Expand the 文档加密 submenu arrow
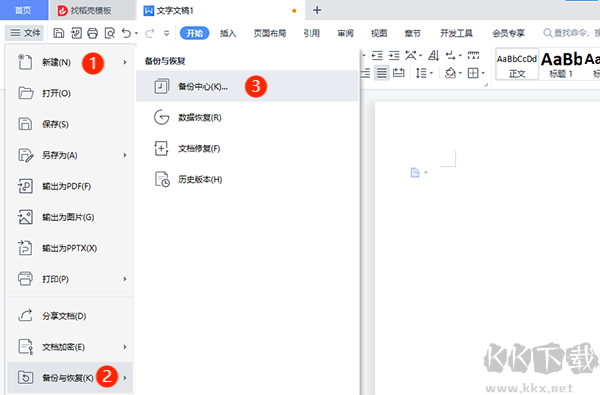Image resolution: width=600 pixels, height=395 pixels. pos(125,347)
